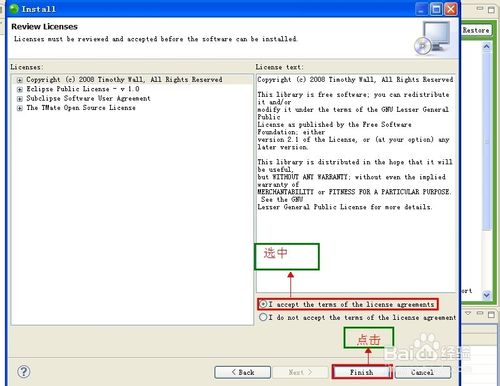
Task: Go back with the Back button
Action: [x=243, y=372]
